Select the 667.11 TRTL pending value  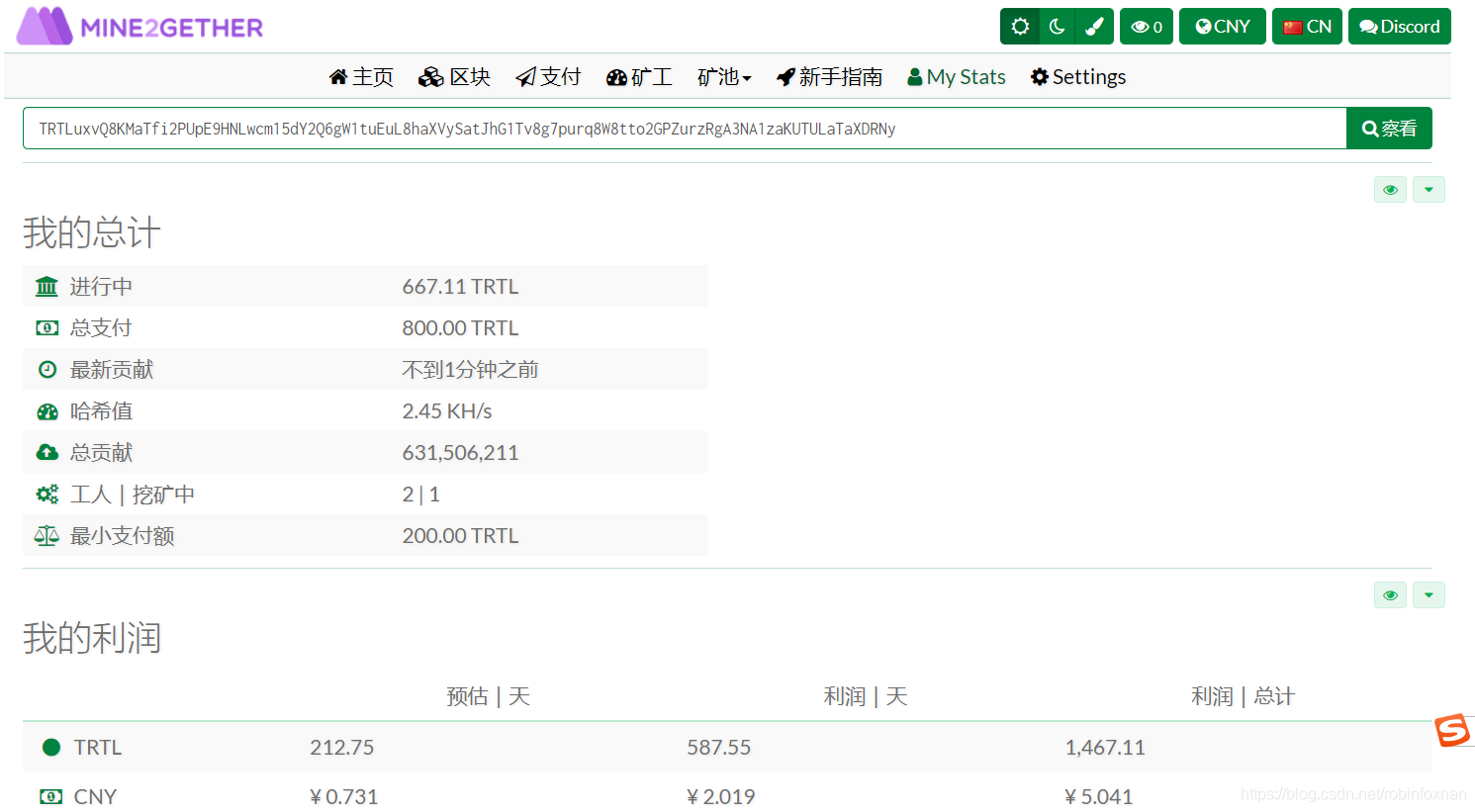coord(460,287)
